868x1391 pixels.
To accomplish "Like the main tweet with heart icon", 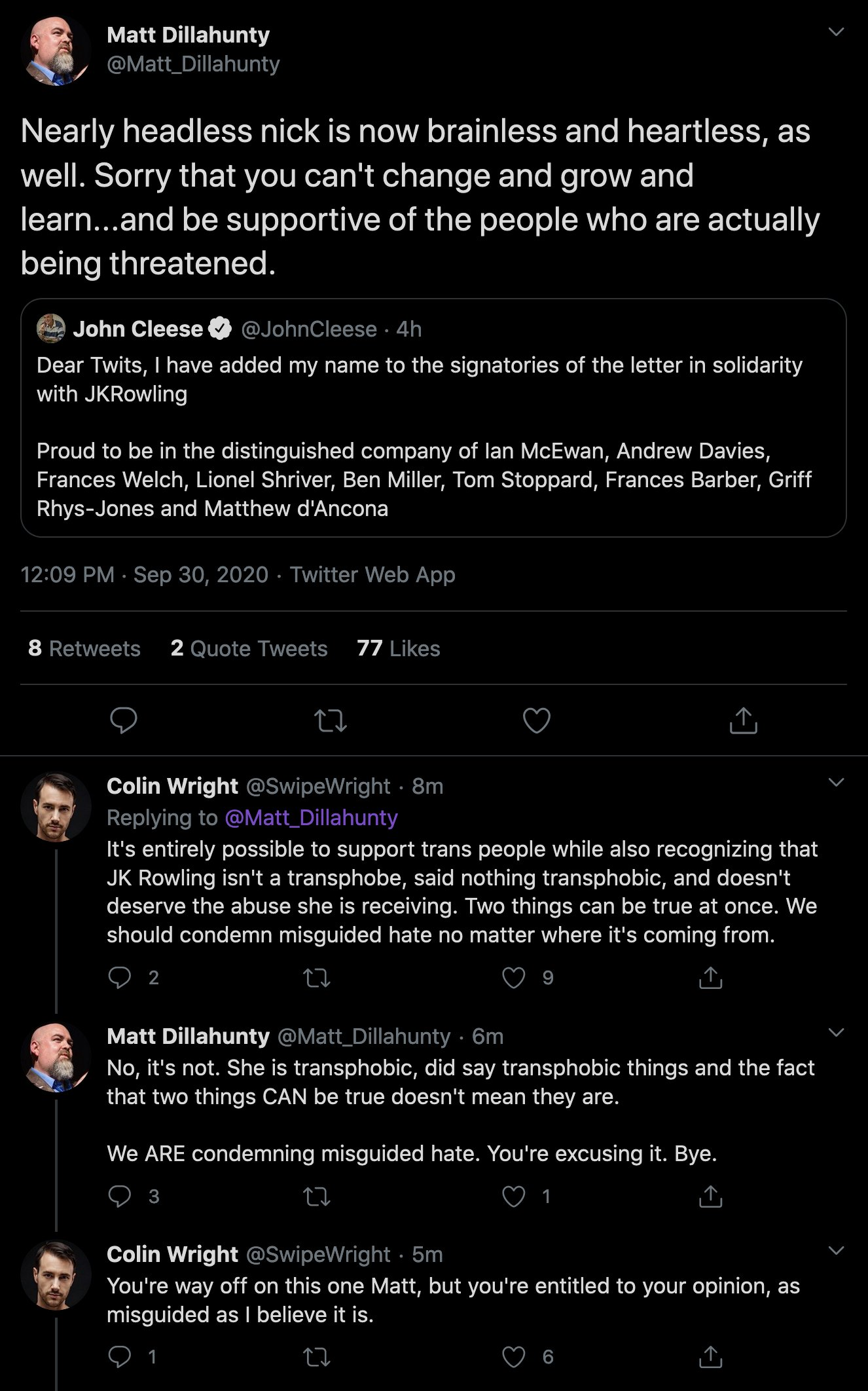I will point(536,720).
